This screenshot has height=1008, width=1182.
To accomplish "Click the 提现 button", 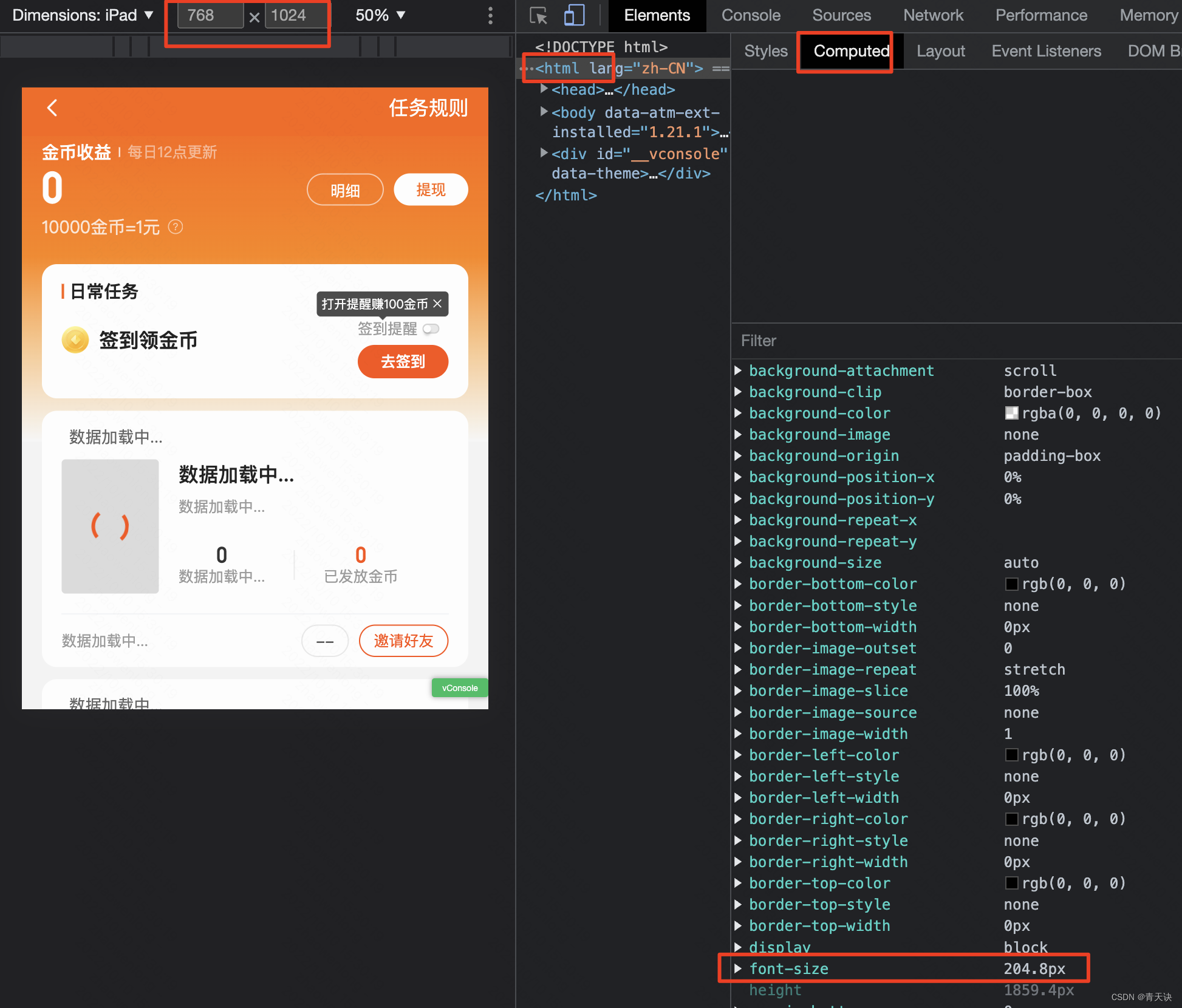I will (x=431, y=189).
